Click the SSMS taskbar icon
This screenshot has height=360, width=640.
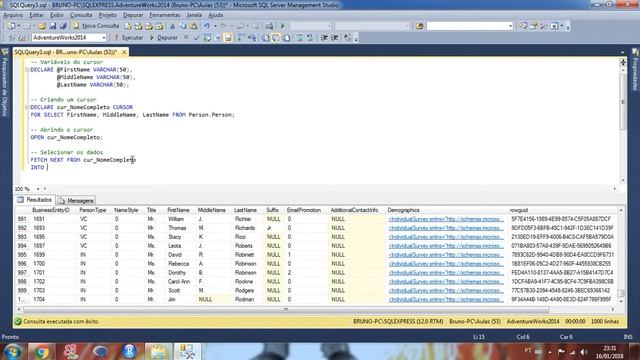click(187, 351)
